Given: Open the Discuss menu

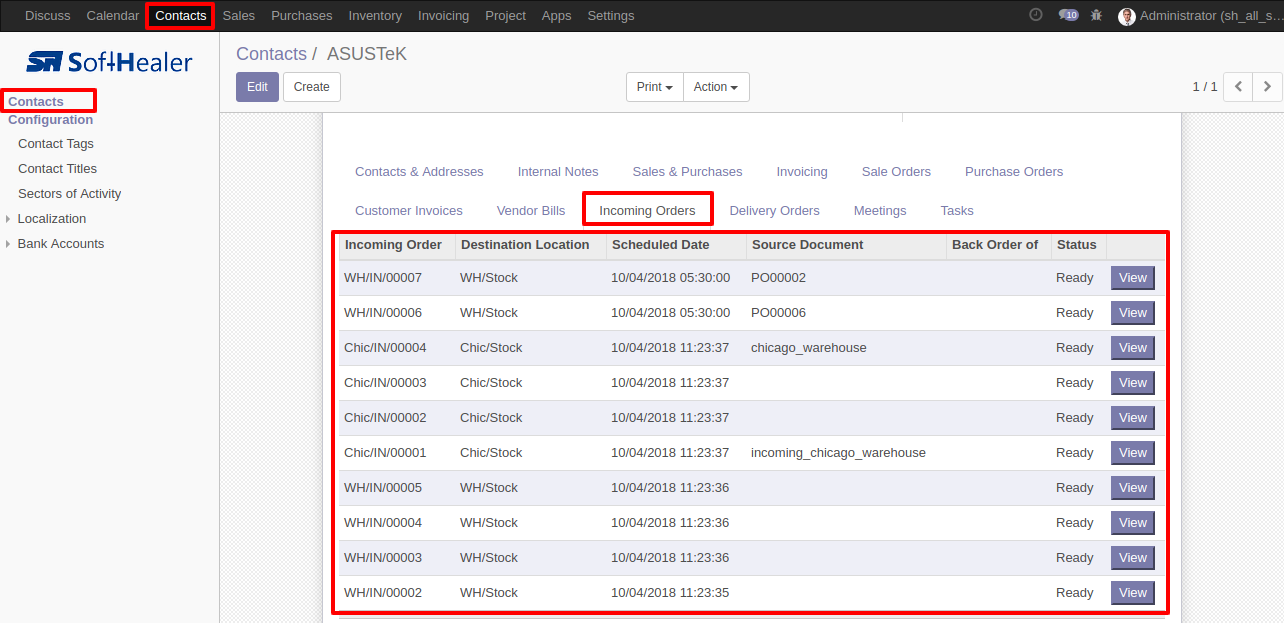Looking at the screenshot, I should 48,16.
